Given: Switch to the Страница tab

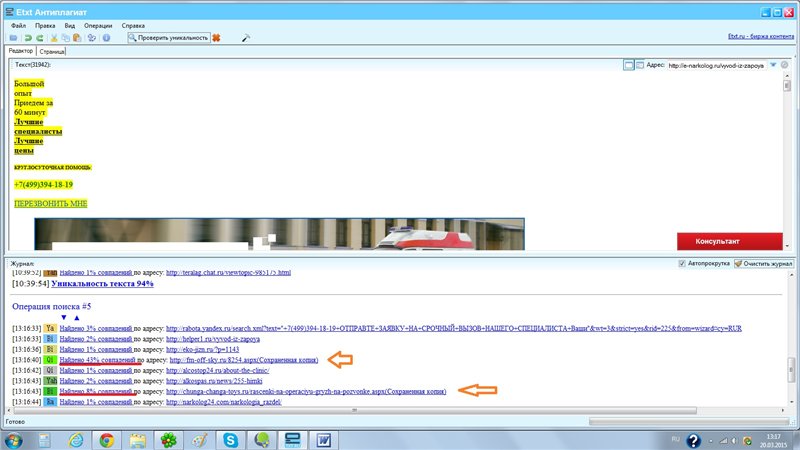Looking at the screenshot, I should click(53, 50).
